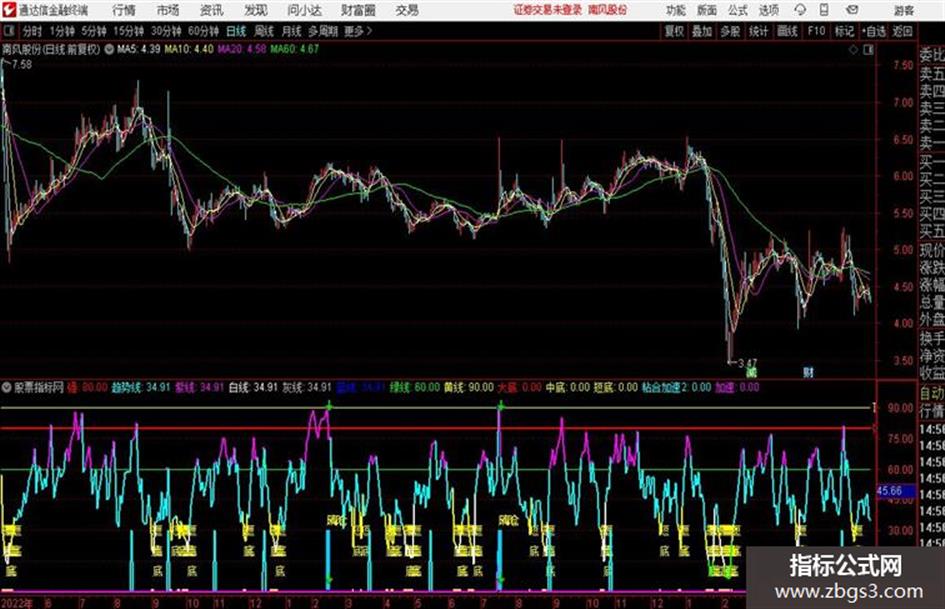Image resolution: width=945 pixels, height=609 pixels.
Task: Click the 叠加 overlay button
Action: (702, 31)
